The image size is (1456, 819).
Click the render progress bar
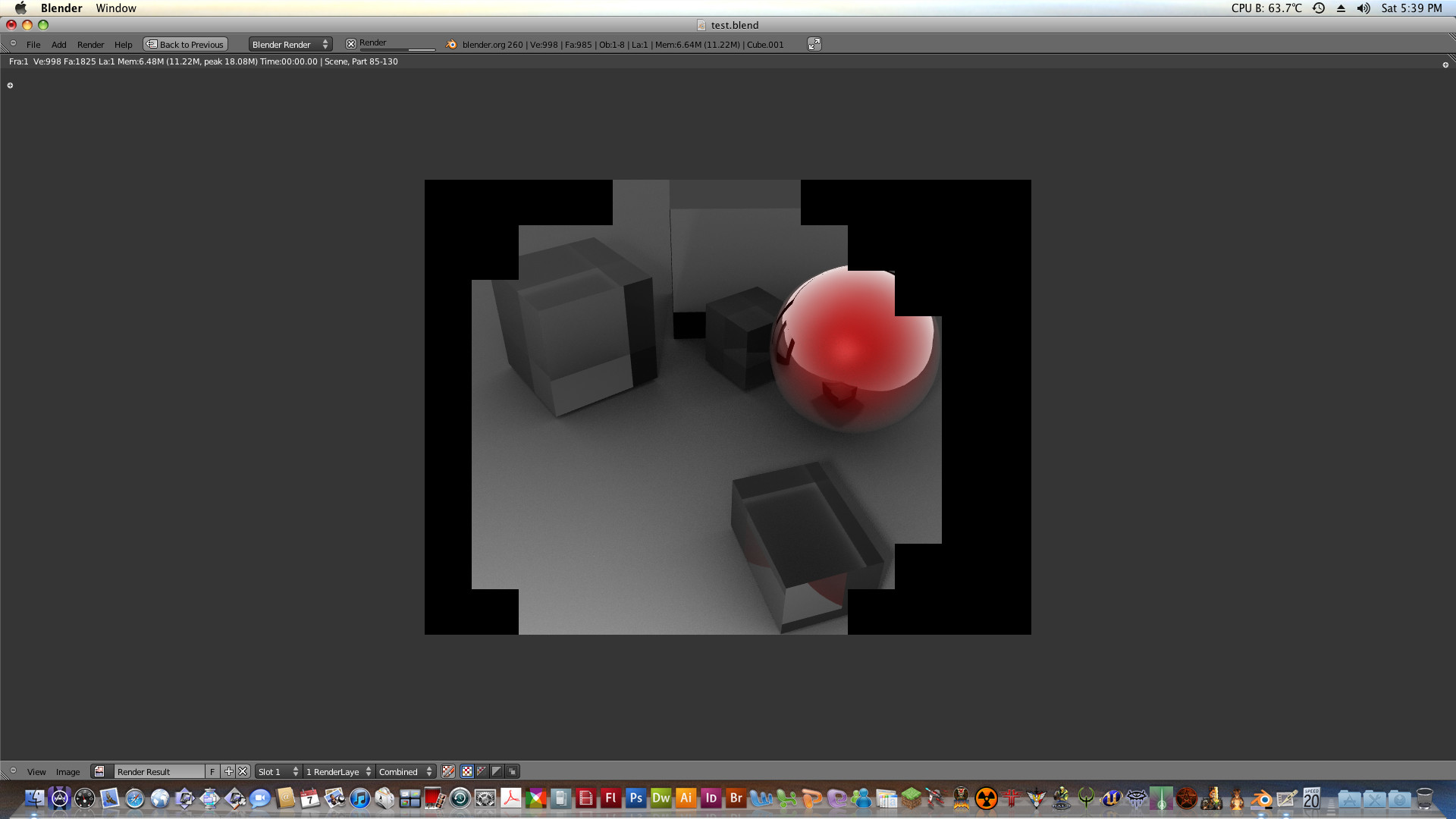(397, 50)
